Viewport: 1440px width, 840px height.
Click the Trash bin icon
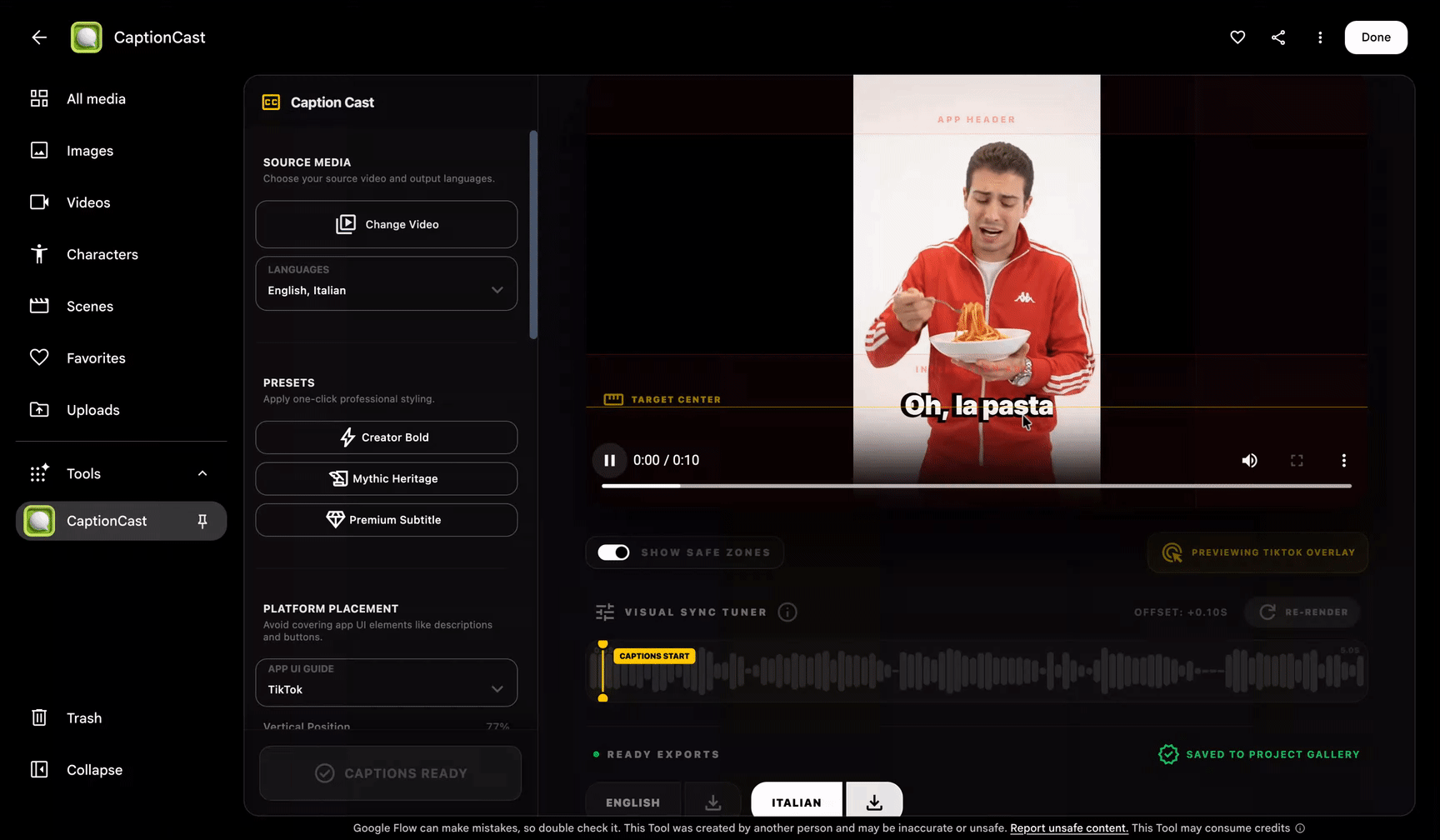[x=39, y=717]
